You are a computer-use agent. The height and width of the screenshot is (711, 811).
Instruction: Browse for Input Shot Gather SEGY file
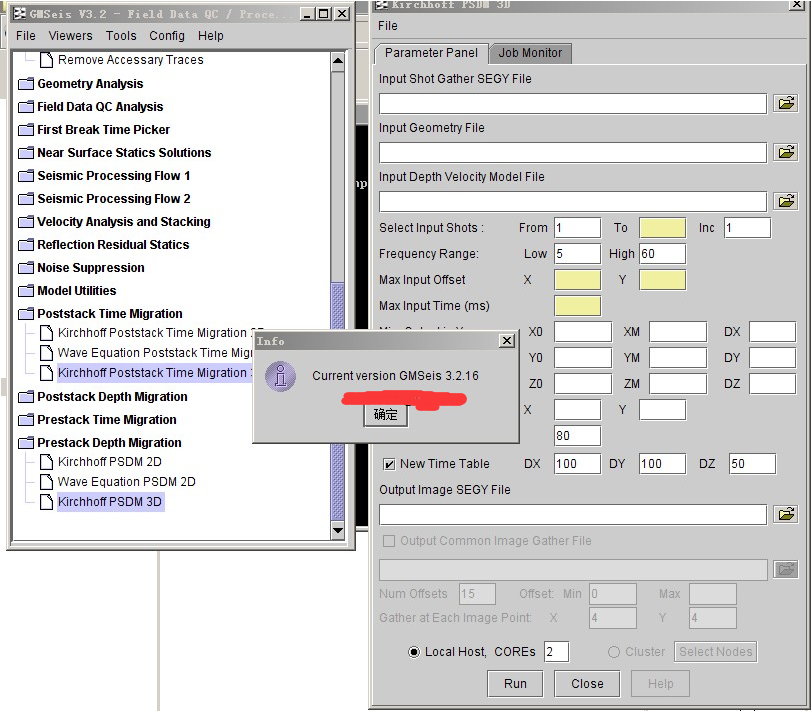point(786,103)
